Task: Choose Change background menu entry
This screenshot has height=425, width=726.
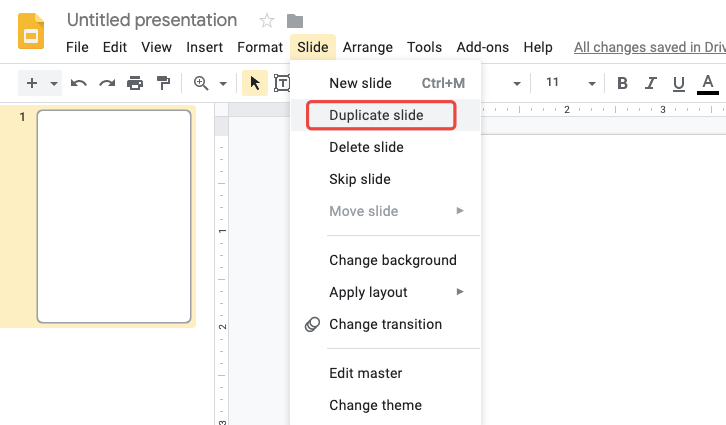Action: tap(392, 260)
